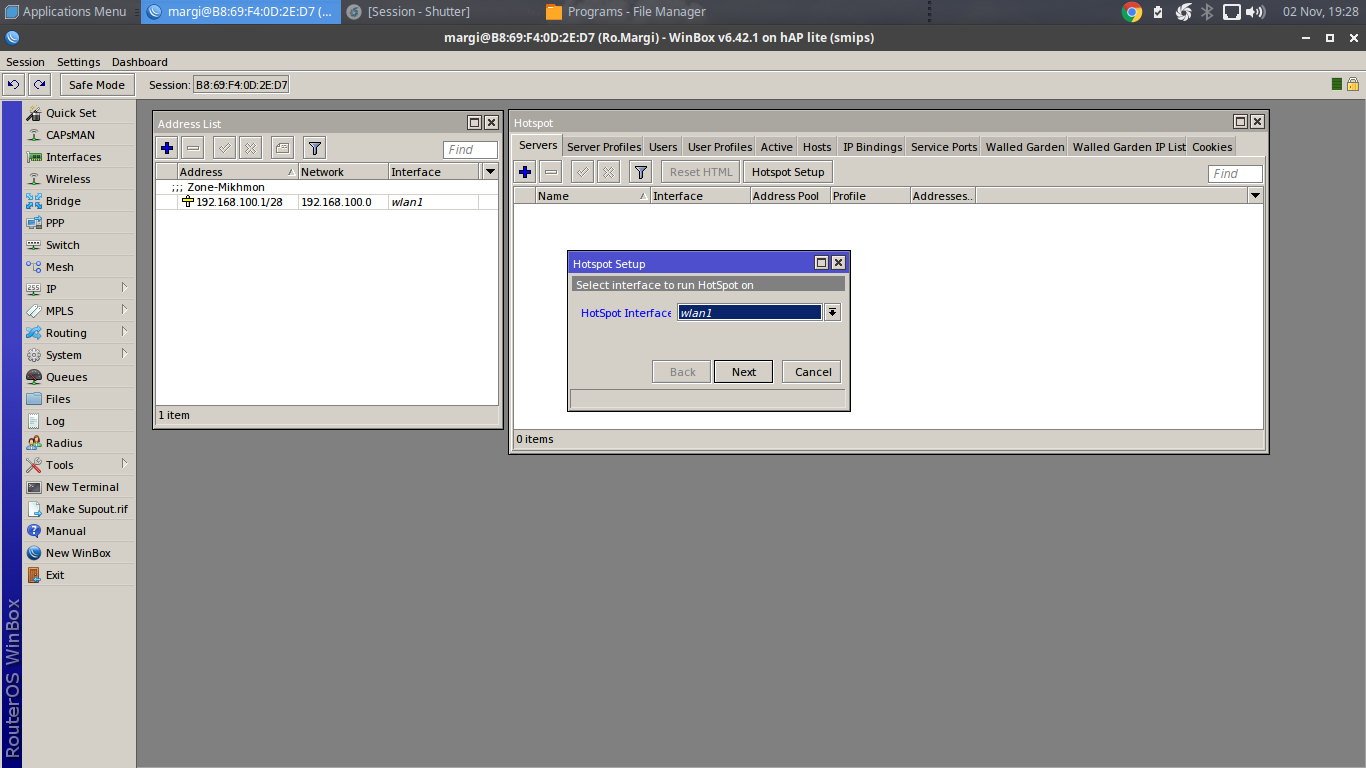
Task: Open Hotspot servers column chooser dropdown
Action: (1256, 196)
